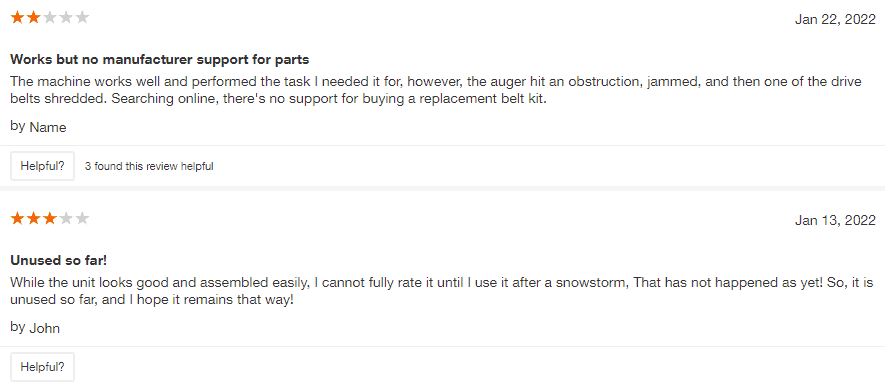Open the 'Unused so far!' review title
The height and width of the screenshot is (387, 885).
59,260
